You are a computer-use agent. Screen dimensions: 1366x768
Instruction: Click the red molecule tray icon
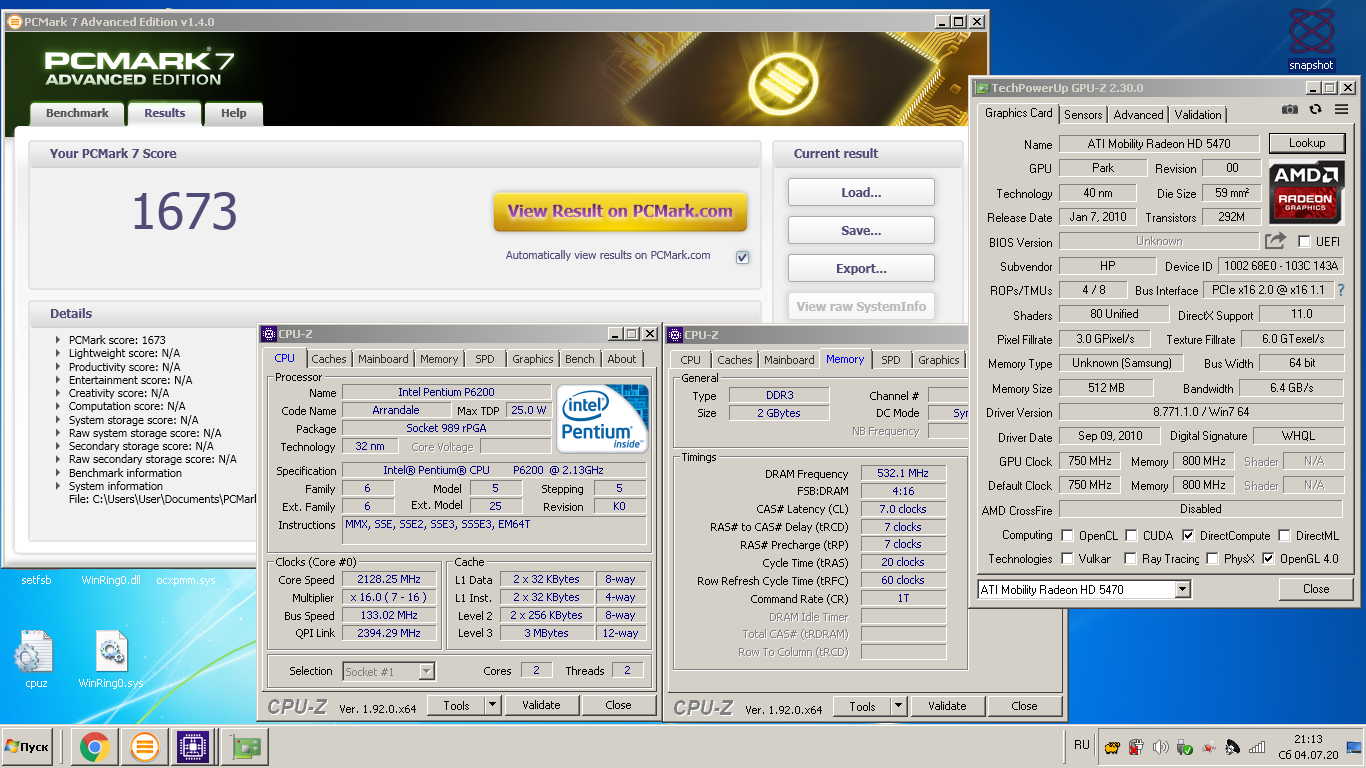(1209, 747)
